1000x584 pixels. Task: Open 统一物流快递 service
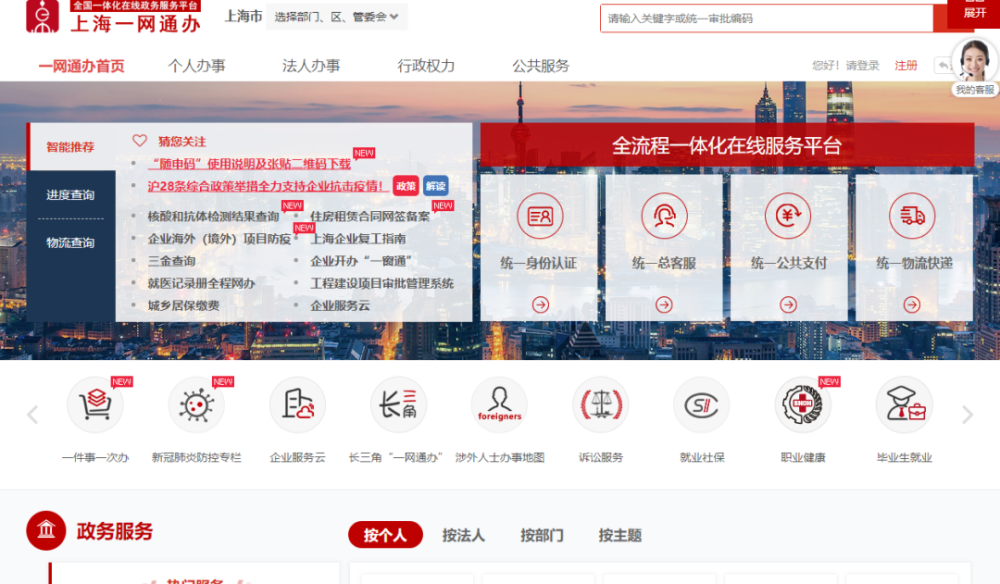click(x=912, y=213)
